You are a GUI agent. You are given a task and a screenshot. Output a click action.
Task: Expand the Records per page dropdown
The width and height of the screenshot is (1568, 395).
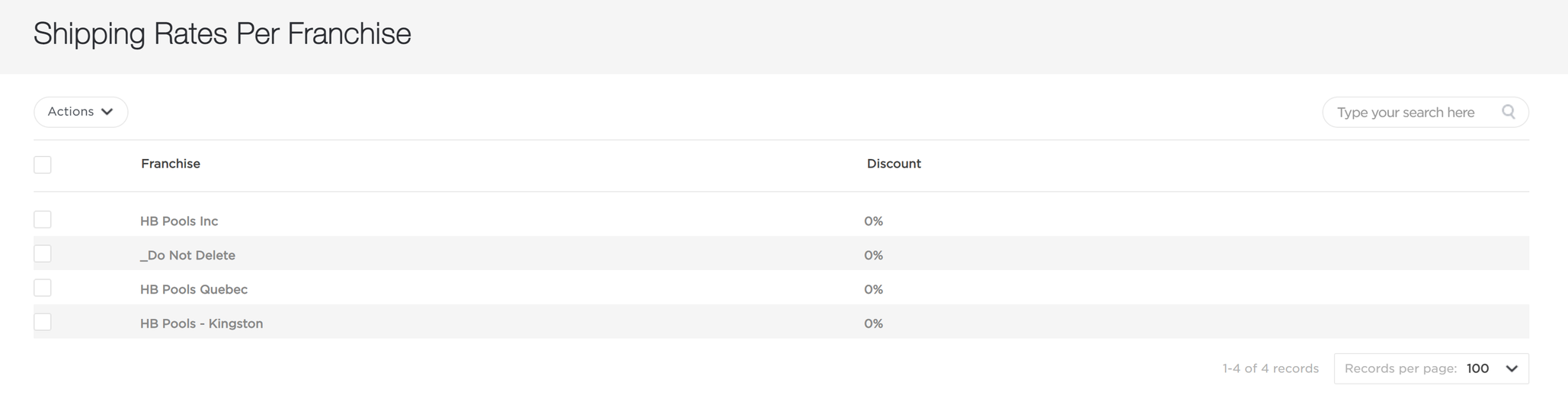1431,368
